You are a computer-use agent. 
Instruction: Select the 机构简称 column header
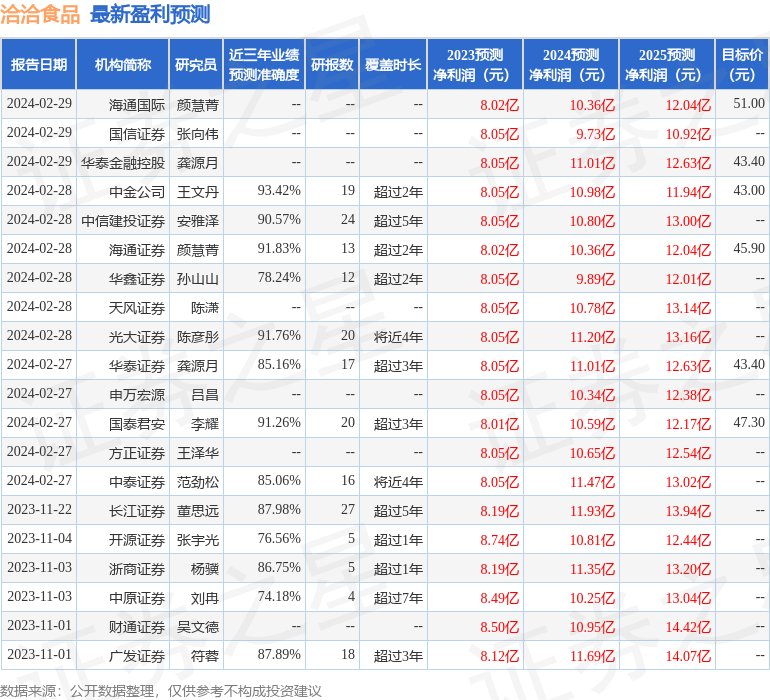tap(123, 65)
